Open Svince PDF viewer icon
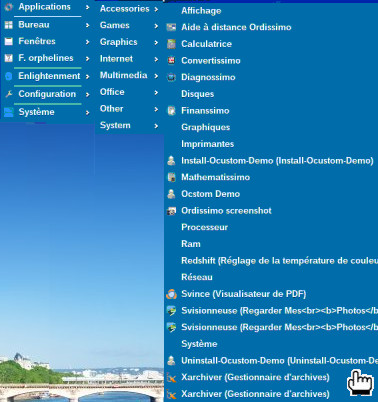 171,294
